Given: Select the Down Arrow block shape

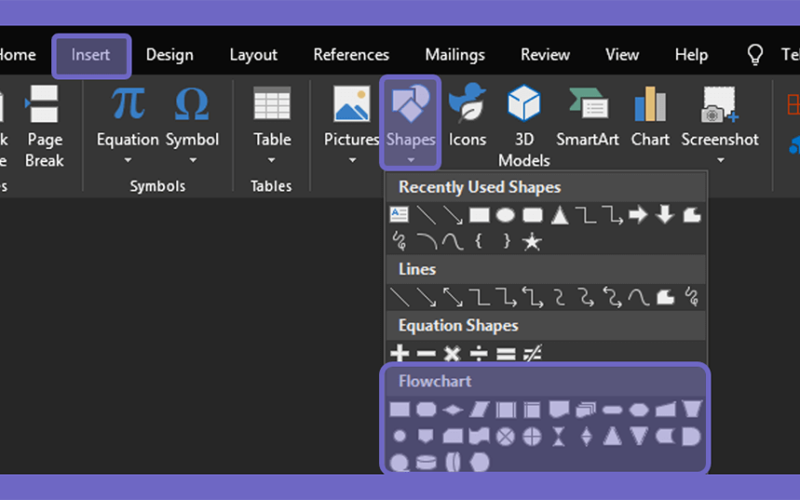Looking at the screenshot, I should [665, 215].
